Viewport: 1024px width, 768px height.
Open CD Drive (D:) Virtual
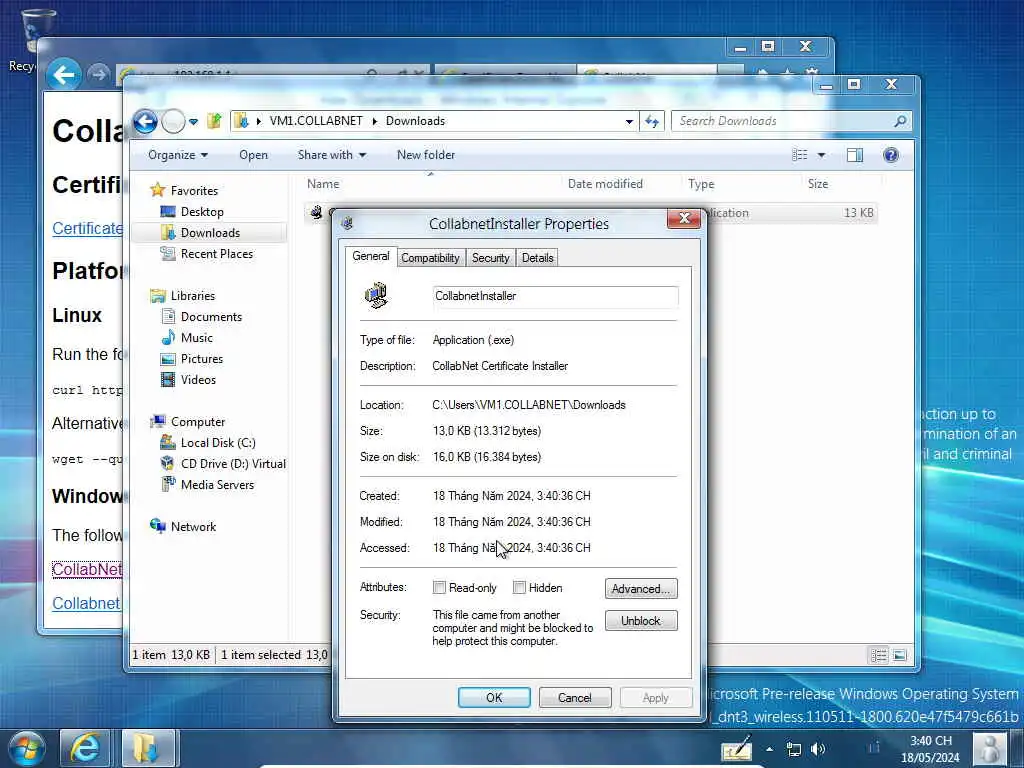[x=232, y=464]
